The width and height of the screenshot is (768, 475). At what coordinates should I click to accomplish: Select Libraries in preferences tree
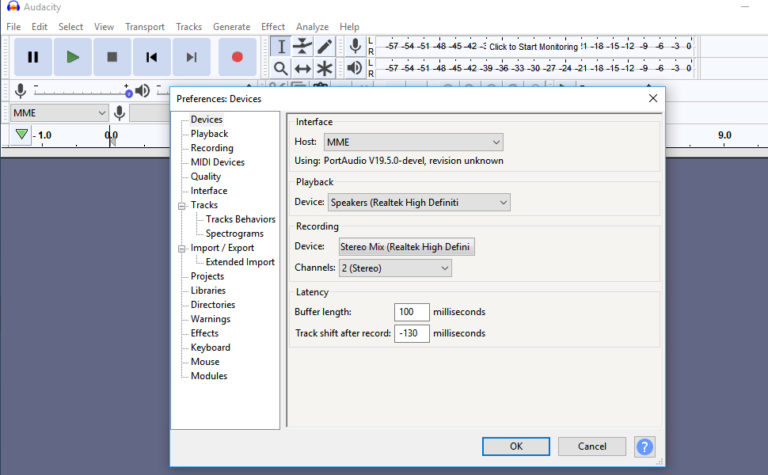coord(208,290)
